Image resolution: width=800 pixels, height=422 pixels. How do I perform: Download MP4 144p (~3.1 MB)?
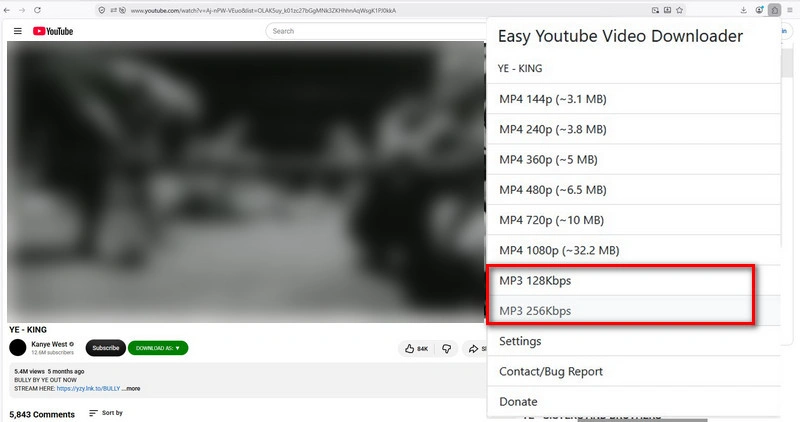[x=634, y=99]
